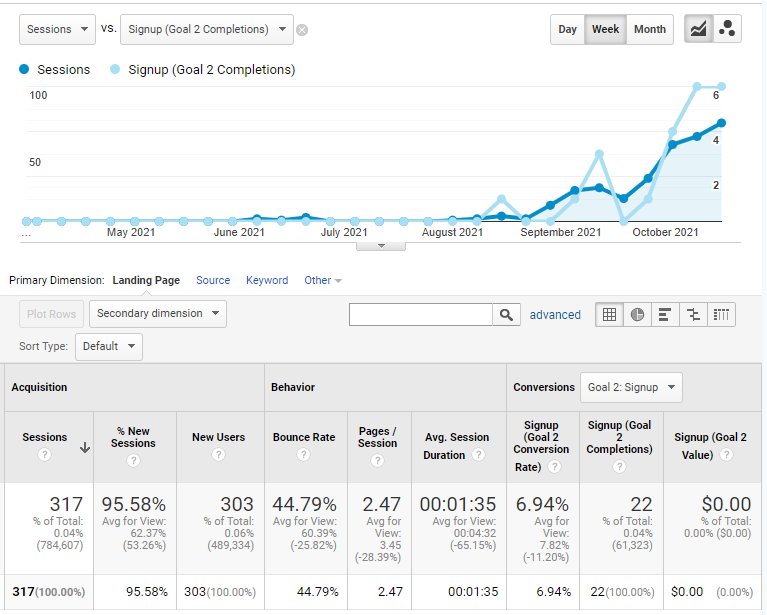Screen dimensions: 767x615
Task: Set chart granularity to Month
Action: tap(650, 29)
